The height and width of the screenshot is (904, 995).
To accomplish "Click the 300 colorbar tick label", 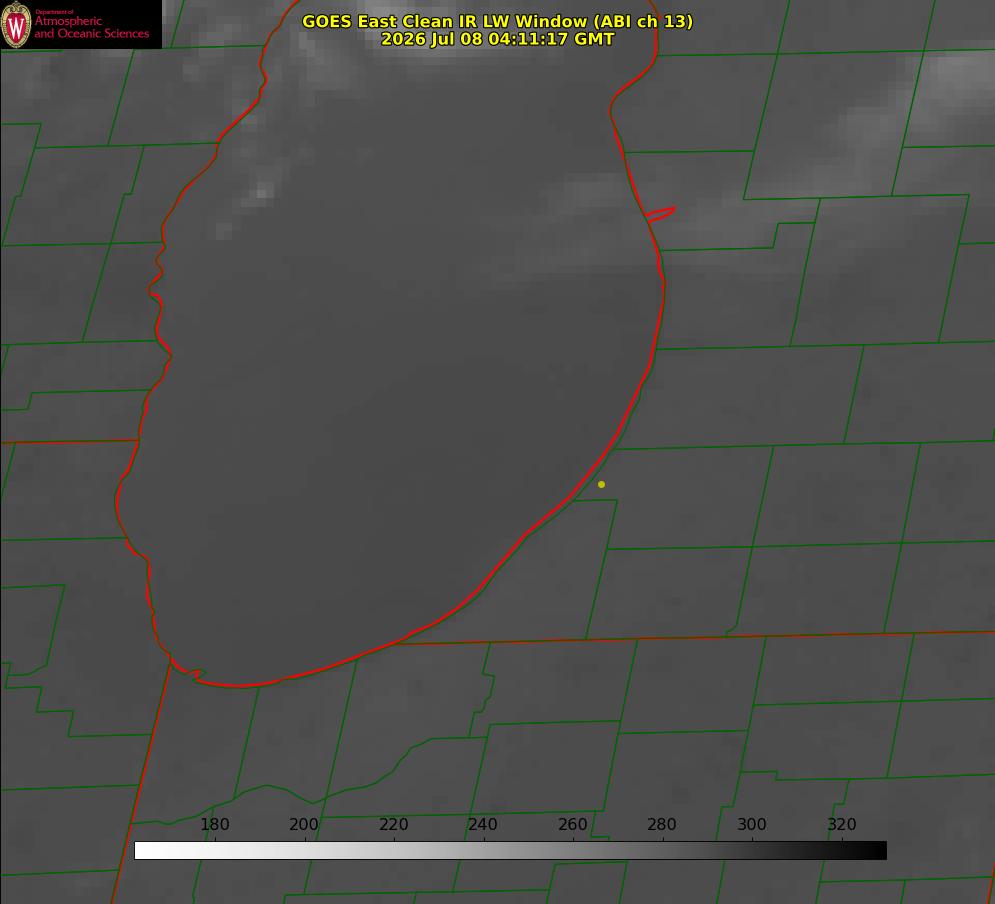I will (752, 824).
